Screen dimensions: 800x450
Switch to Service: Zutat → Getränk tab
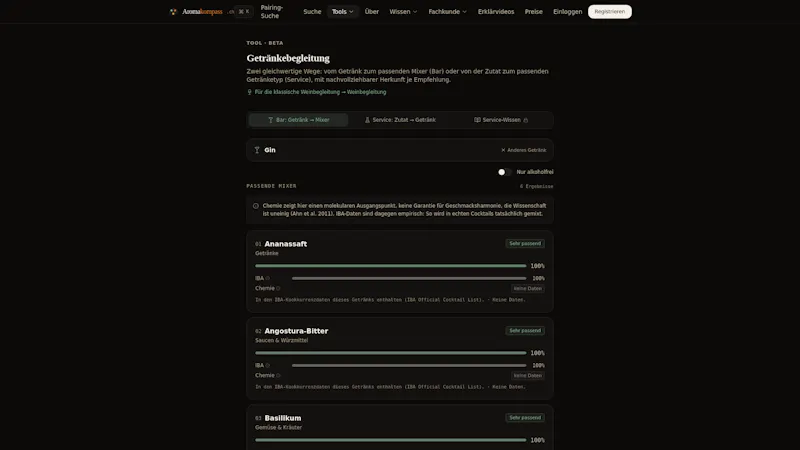click(x=400, y=120)
